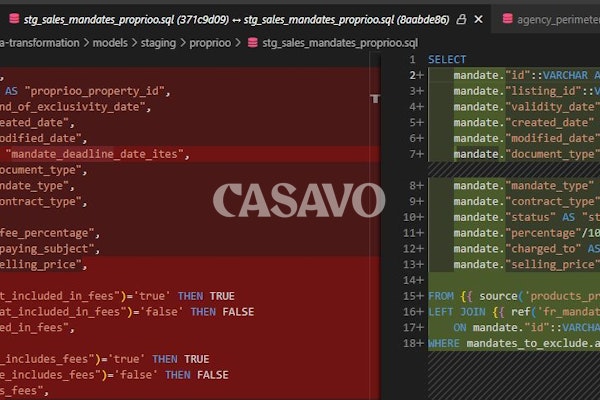600x400 pixels.
Task: Click mandate."validity_date" on line 4
Action: (x=527, y=107)
